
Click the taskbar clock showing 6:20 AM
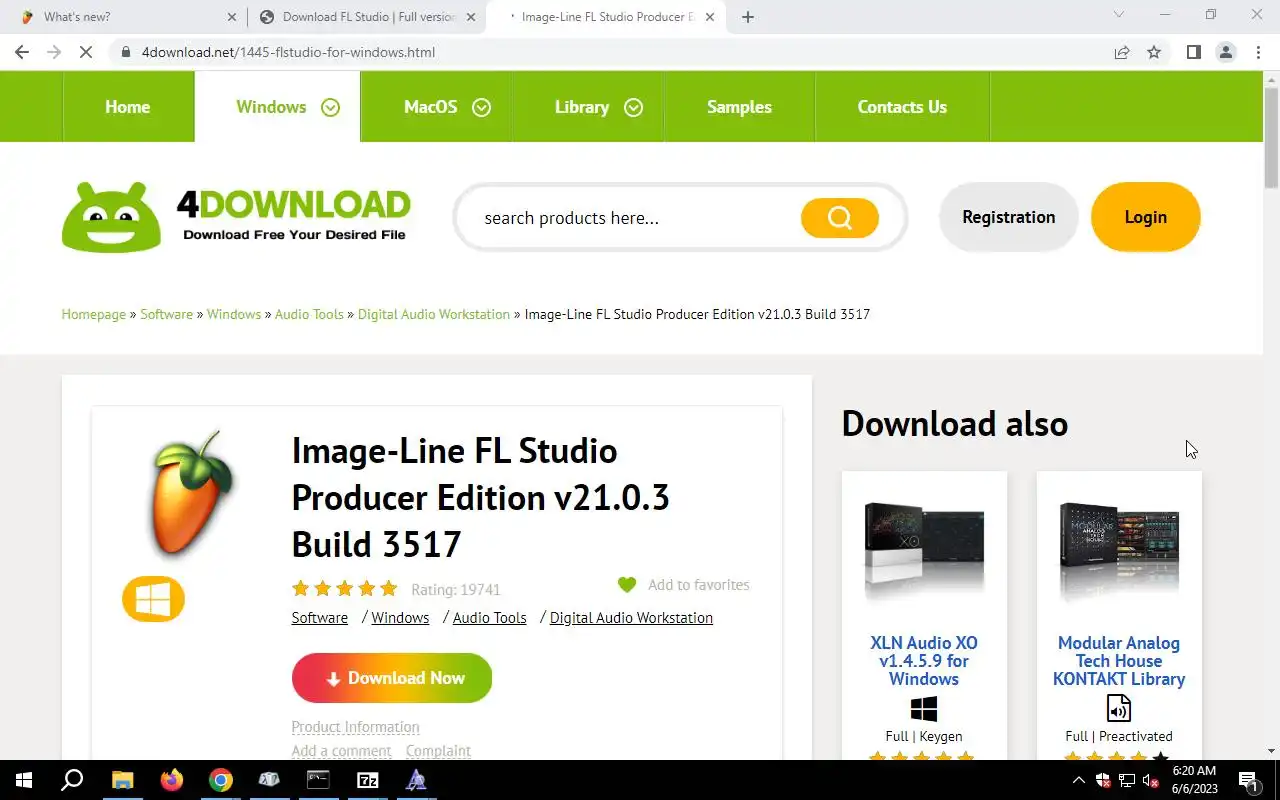coord(1194,780)
